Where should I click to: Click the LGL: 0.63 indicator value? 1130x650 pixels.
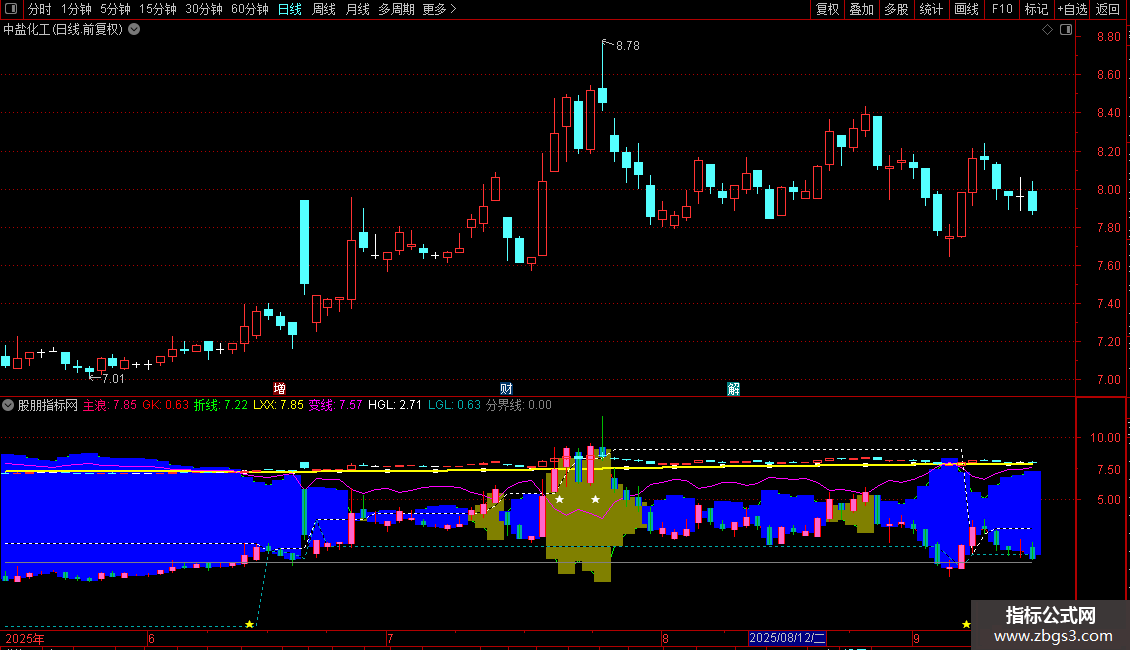pos(454,405)
